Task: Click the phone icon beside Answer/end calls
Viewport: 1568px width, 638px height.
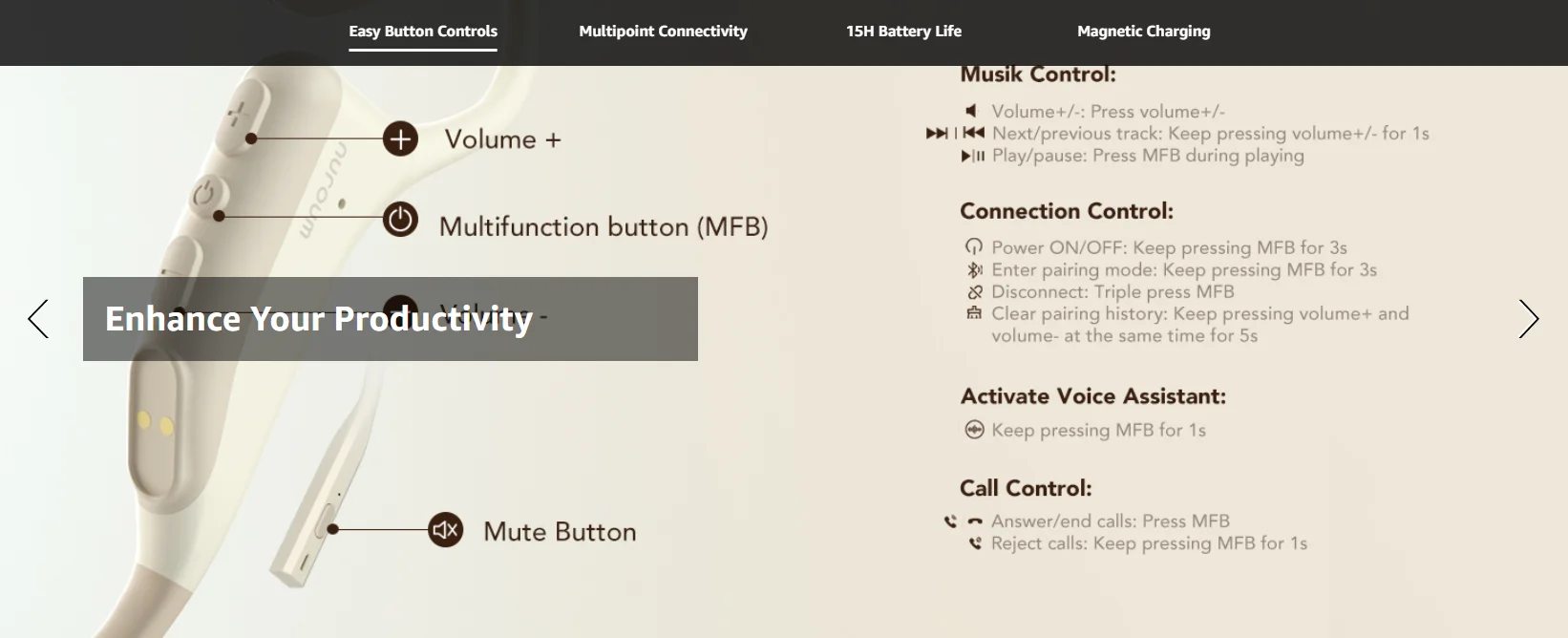Action: pyautogui.click(x=963, y=521)
